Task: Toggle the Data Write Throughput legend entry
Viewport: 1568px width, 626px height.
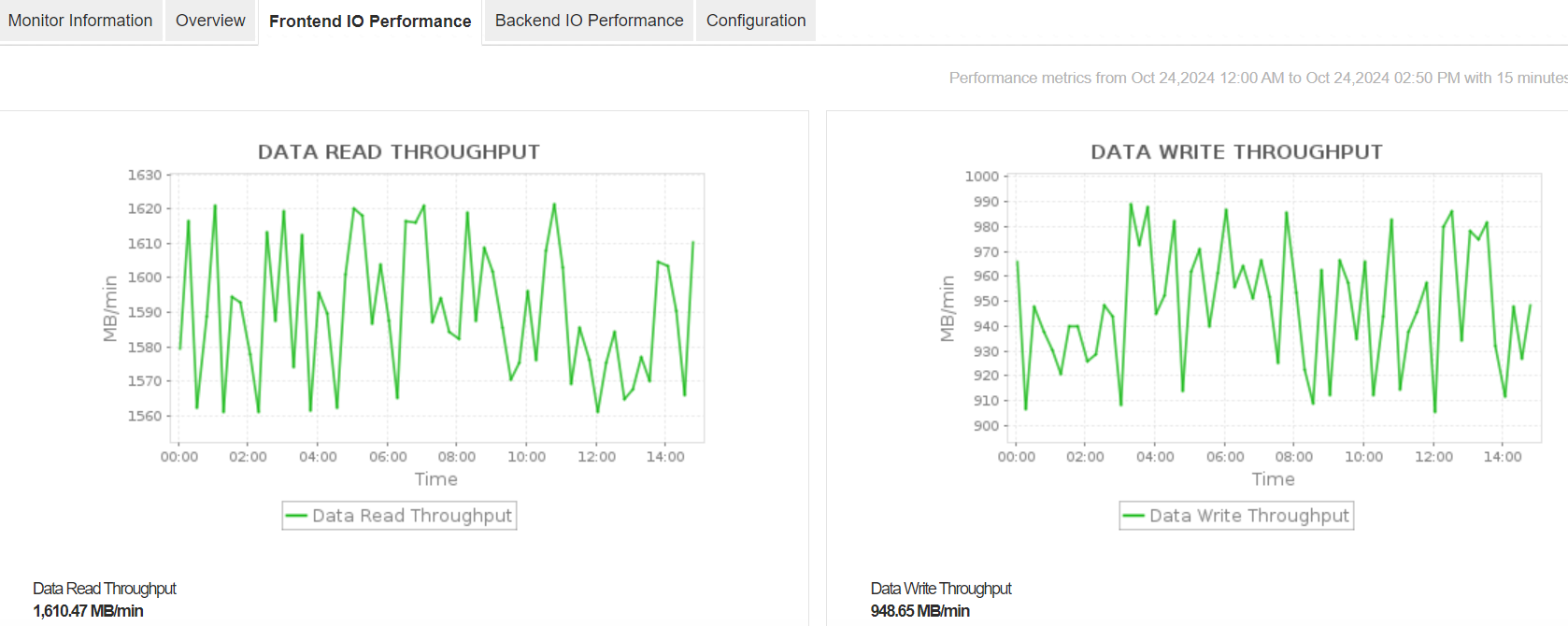Action: pos(1248,516)
